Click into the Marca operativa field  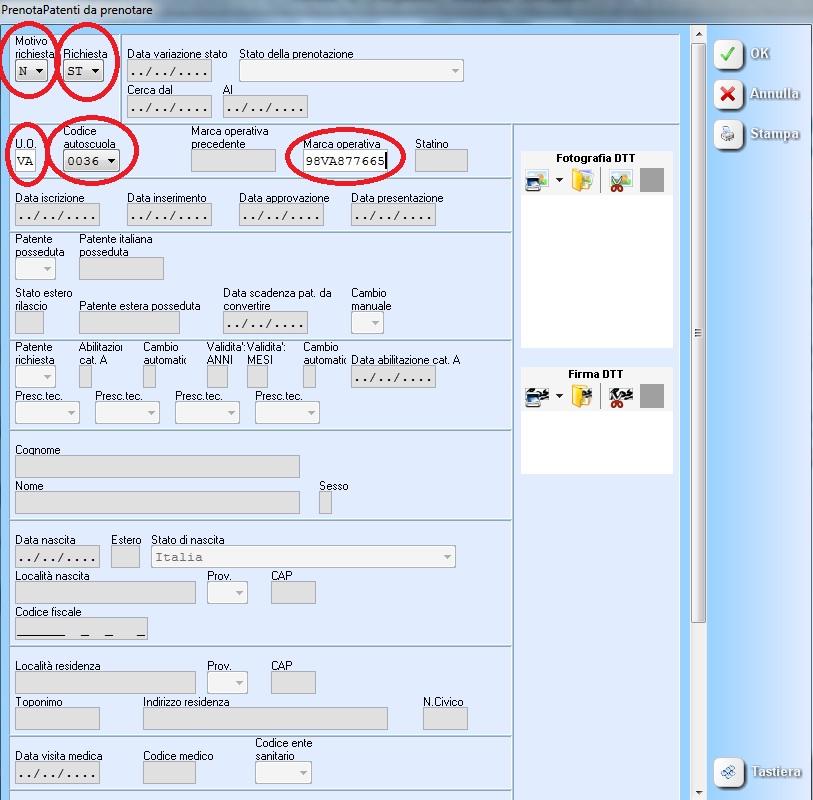click(x=344, y=161)
